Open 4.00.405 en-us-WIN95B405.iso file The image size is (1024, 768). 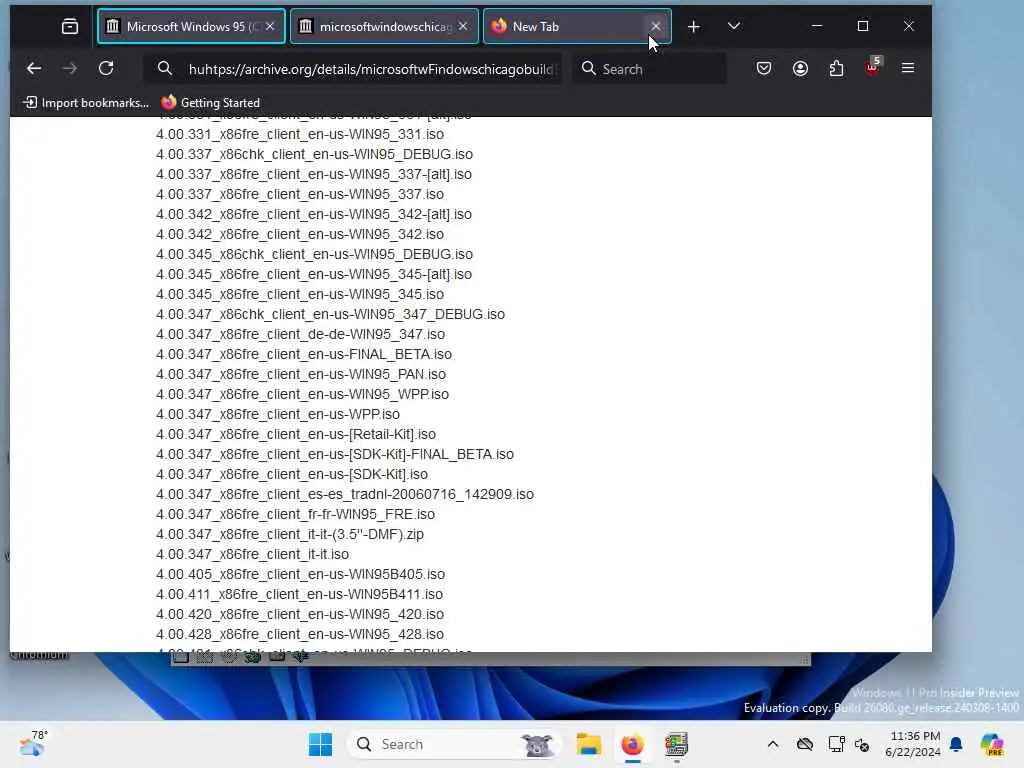(300, 574)
